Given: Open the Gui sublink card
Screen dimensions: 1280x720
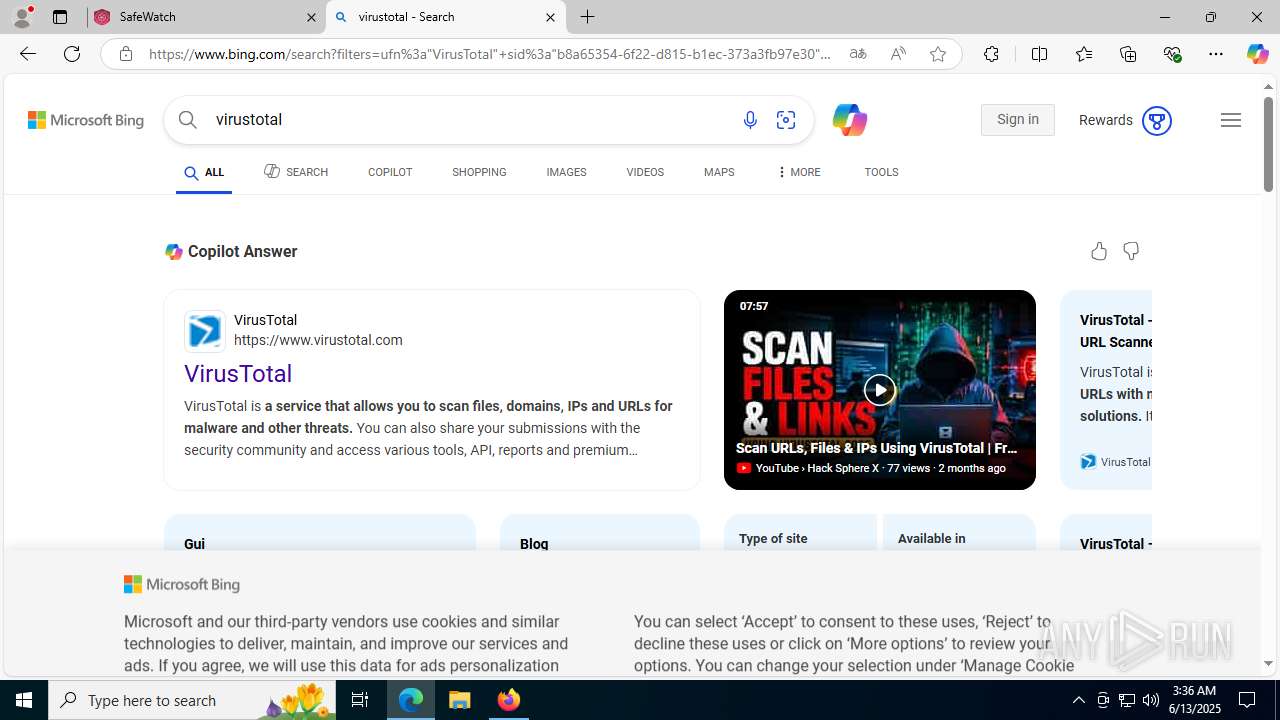Looking at the screenshot, I should pos(320,532).
